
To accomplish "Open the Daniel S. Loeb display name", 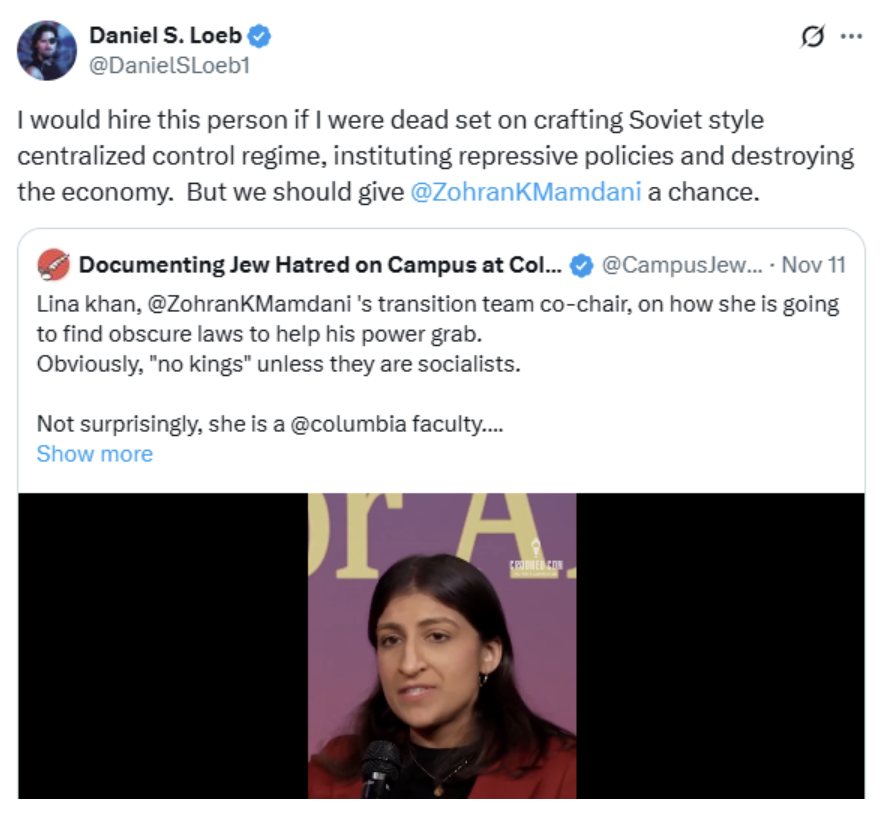I will (165, 37).
